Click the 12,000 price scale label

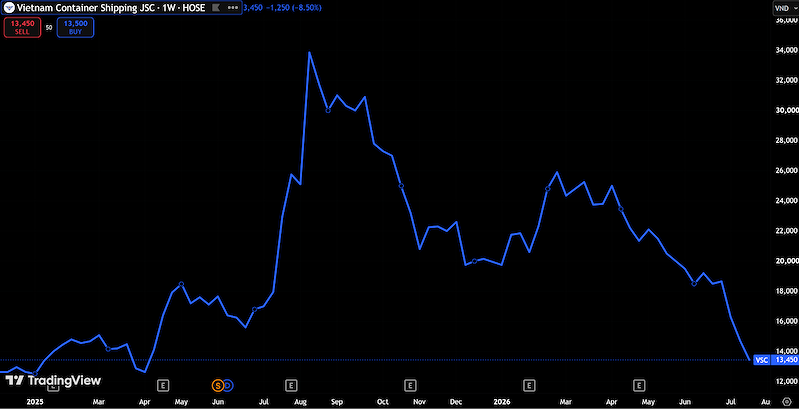785,381
